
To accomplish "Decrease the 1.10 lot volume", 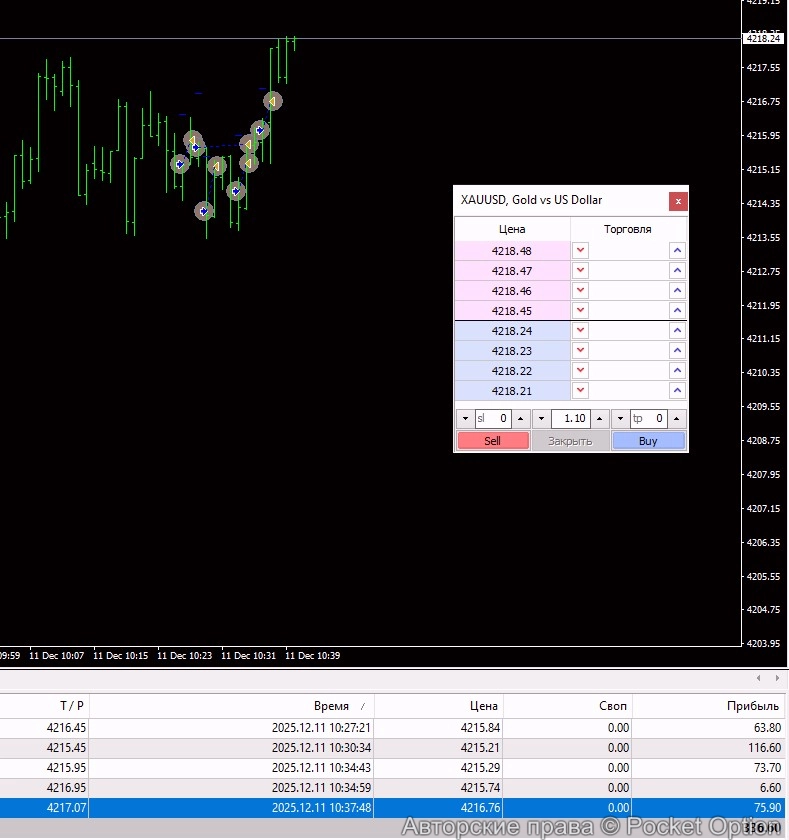I will point(542,419).
